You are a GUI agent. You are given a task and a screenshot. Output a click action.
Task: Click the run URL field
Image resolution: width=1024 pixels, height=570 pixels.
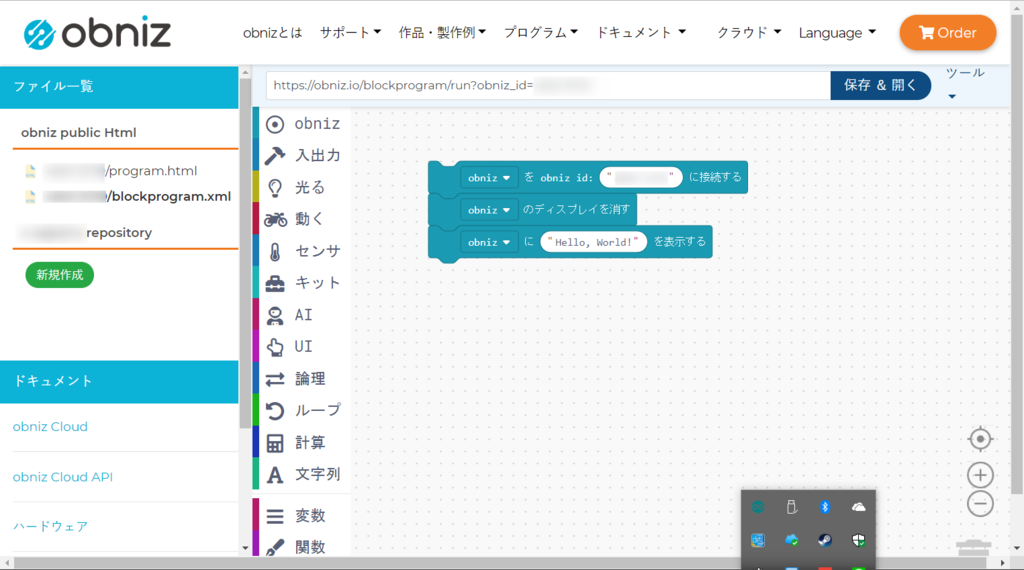coord(548,86)
